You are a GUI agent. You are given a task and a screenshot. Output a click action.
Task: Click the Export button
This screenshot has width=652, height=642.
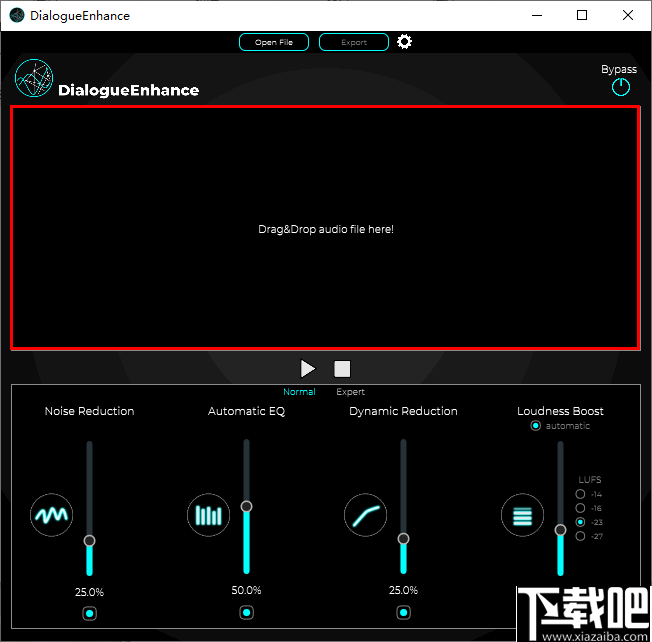(354, 42)
